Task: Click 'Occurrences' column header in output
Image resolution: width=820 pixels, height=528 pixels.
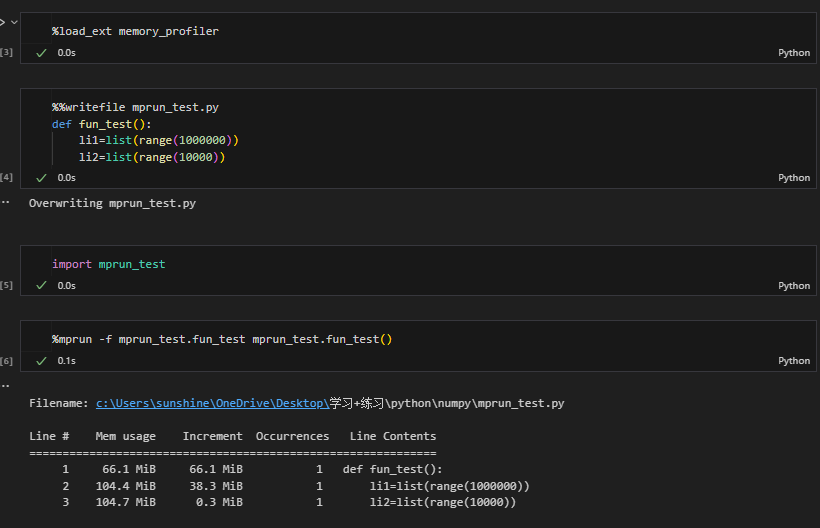Action: tap(292, 436)
